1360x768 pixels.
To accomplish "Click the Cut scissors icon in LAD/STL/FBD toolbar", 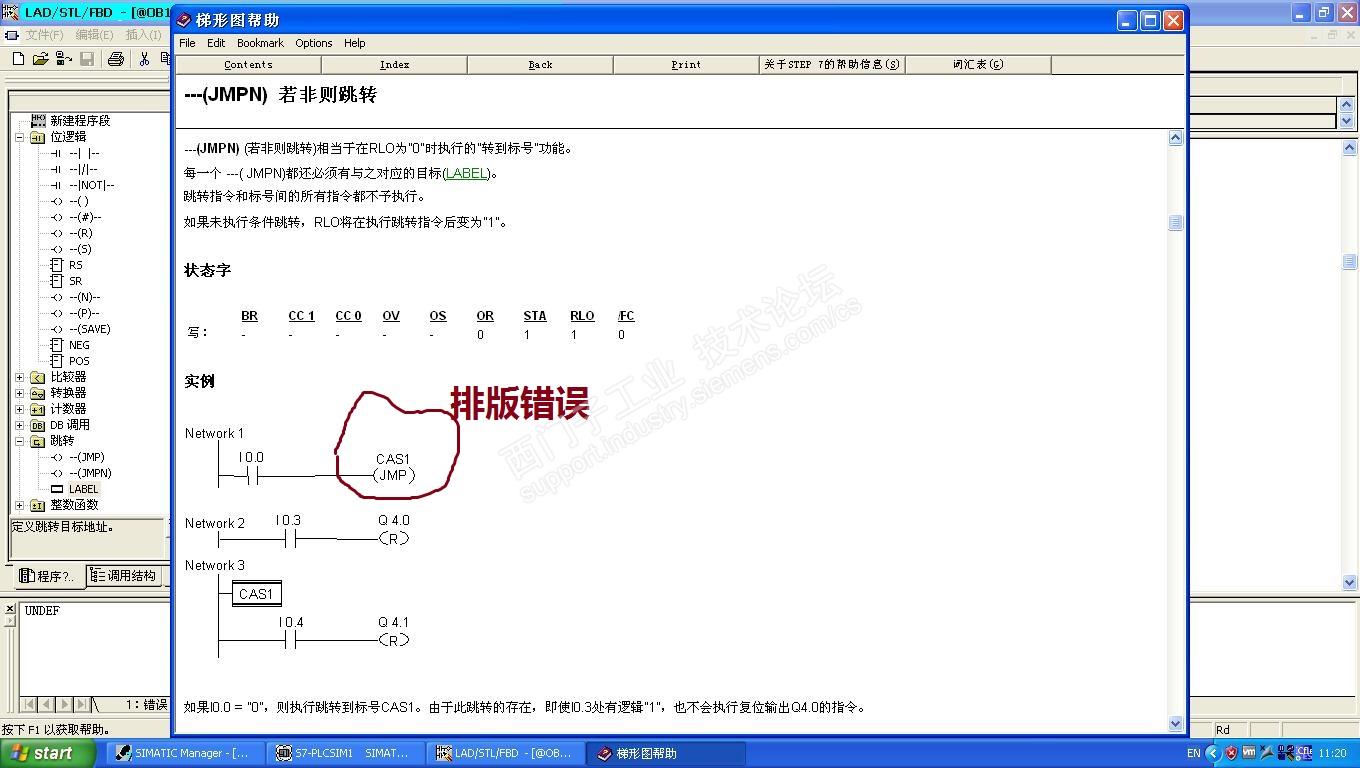I will click(x=144, y=59).
